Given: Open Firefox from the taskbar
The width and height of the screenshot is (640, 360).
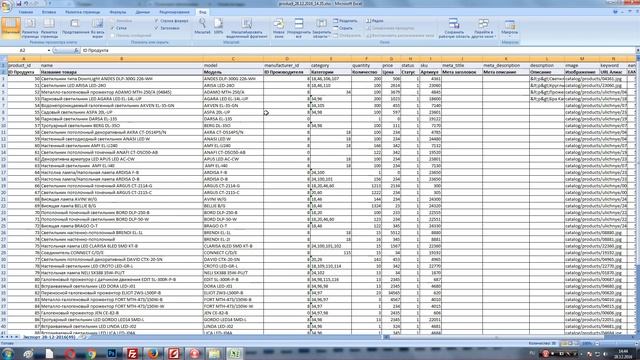Looking at the screenshot, I should click(153, 353).
